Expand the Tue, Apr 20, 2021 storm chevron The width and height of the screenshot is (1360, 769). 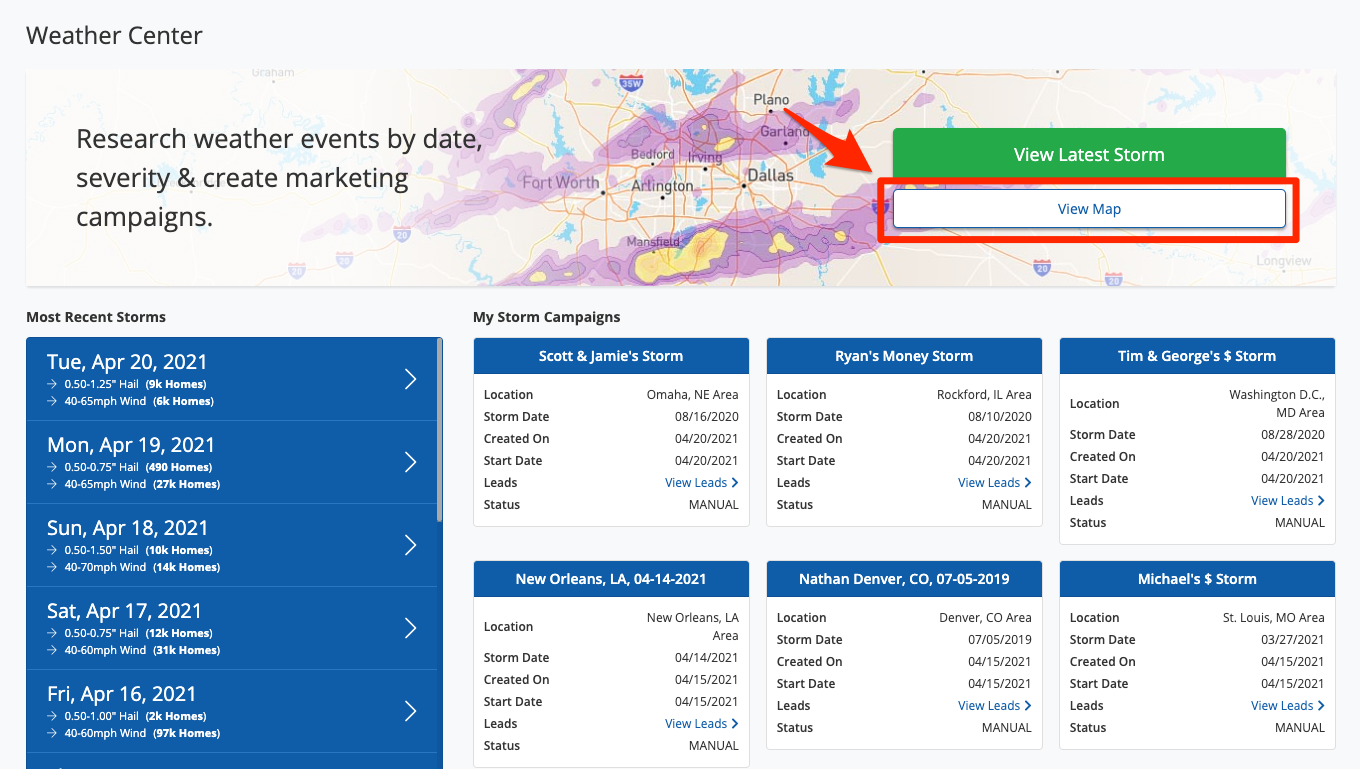pyautogui.click(x=410, y=379)
